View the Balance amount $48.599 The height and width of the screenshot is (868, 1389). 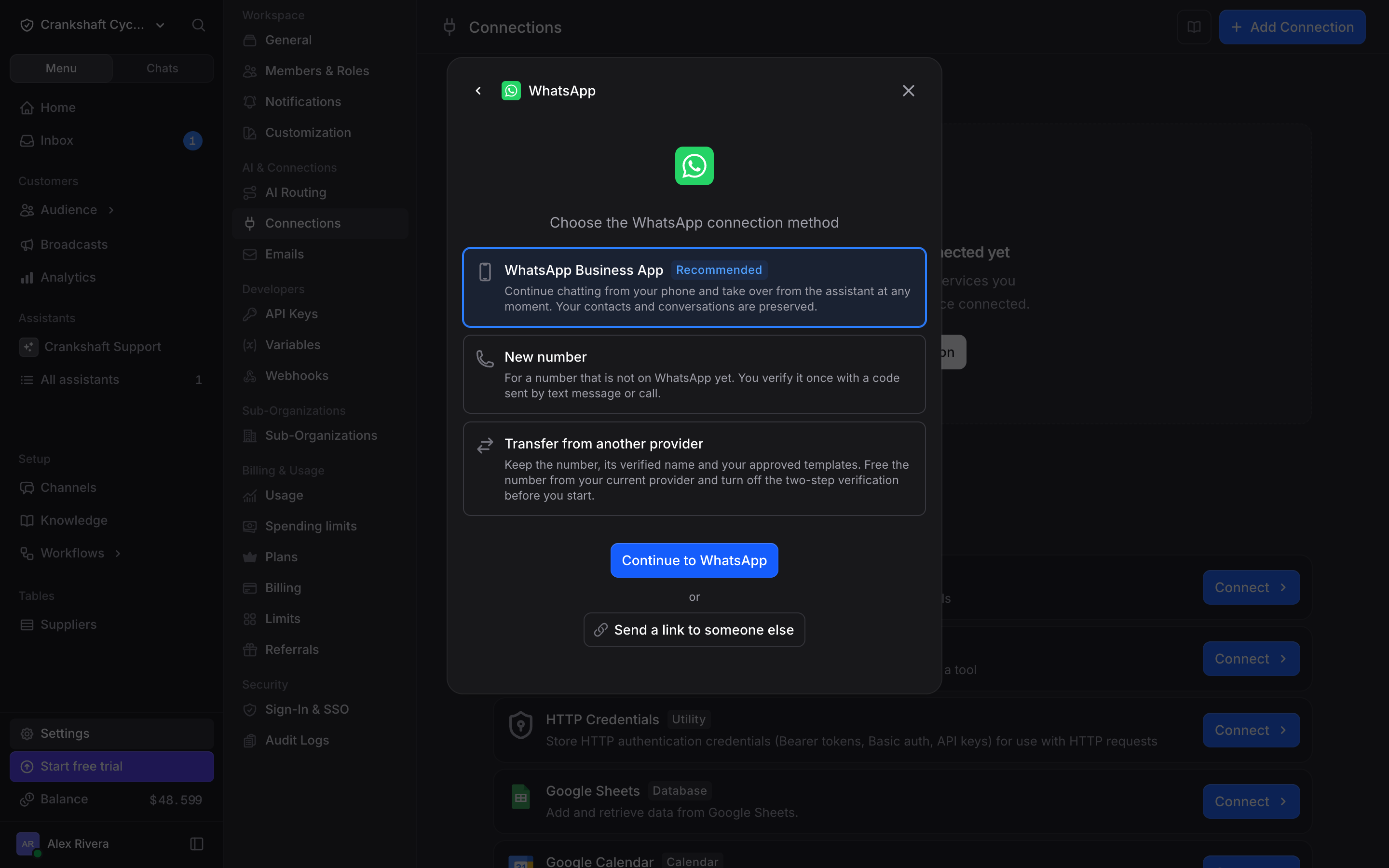click(x=176, y=800)
